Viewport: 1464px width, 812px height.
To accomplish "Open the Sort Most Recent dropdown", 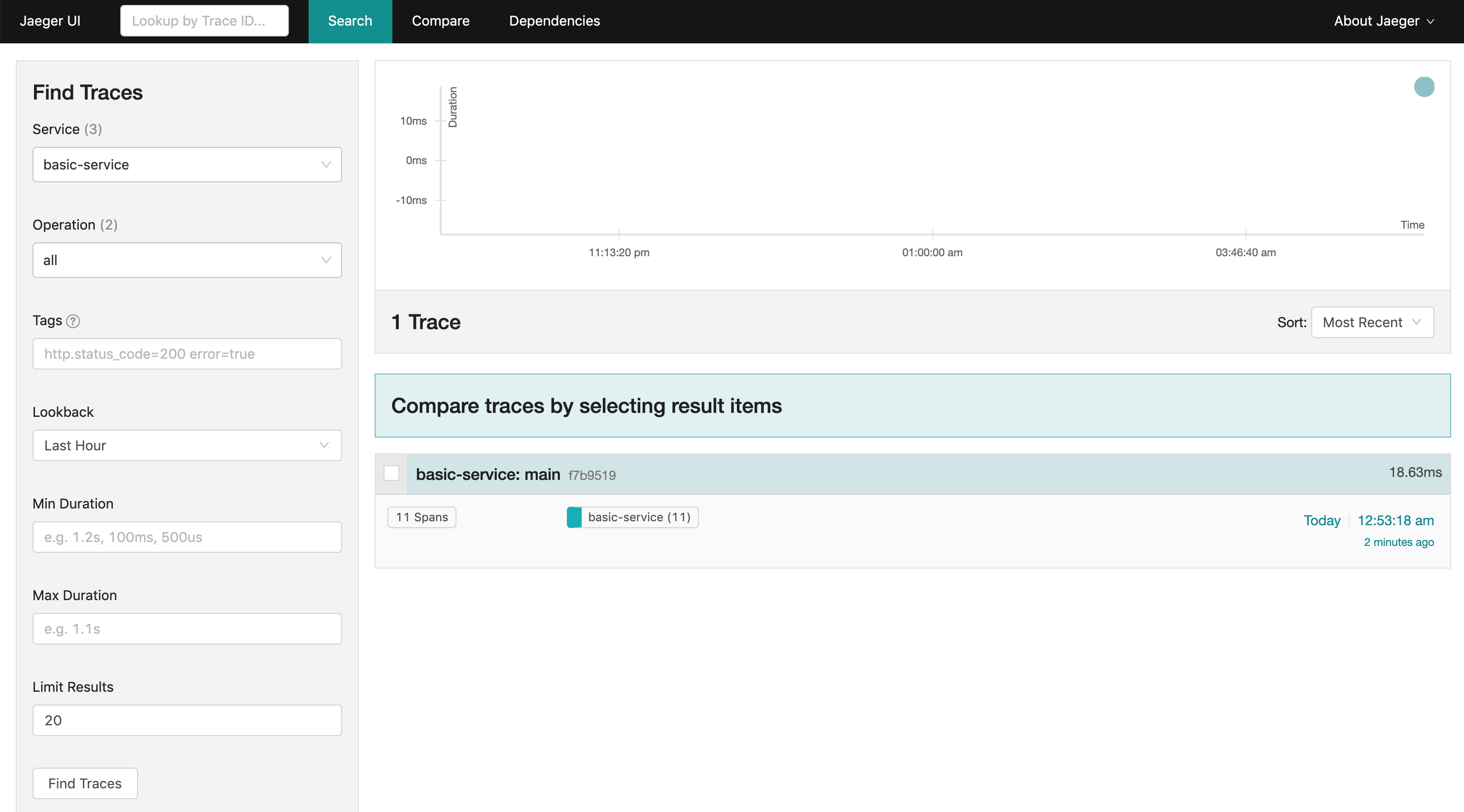I will tap(1371, 322).
